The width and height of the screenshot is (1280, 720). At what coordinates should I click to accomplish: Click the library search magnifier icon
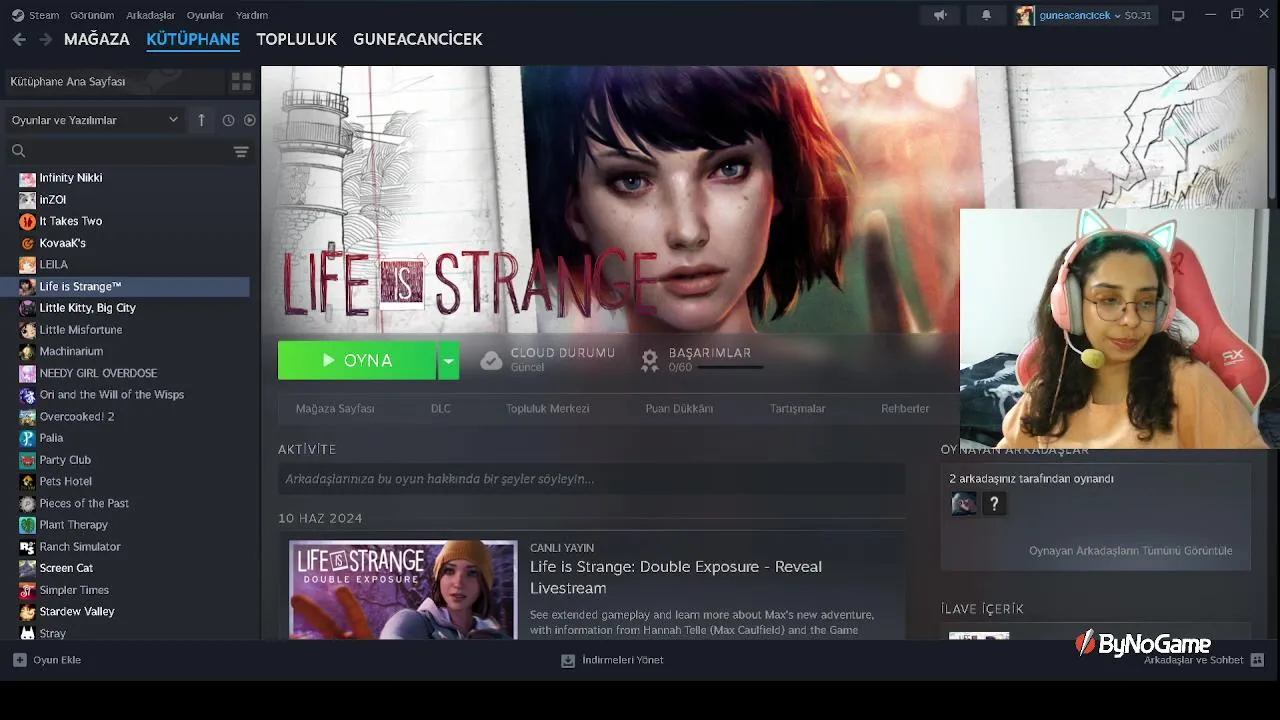(18, 151)
